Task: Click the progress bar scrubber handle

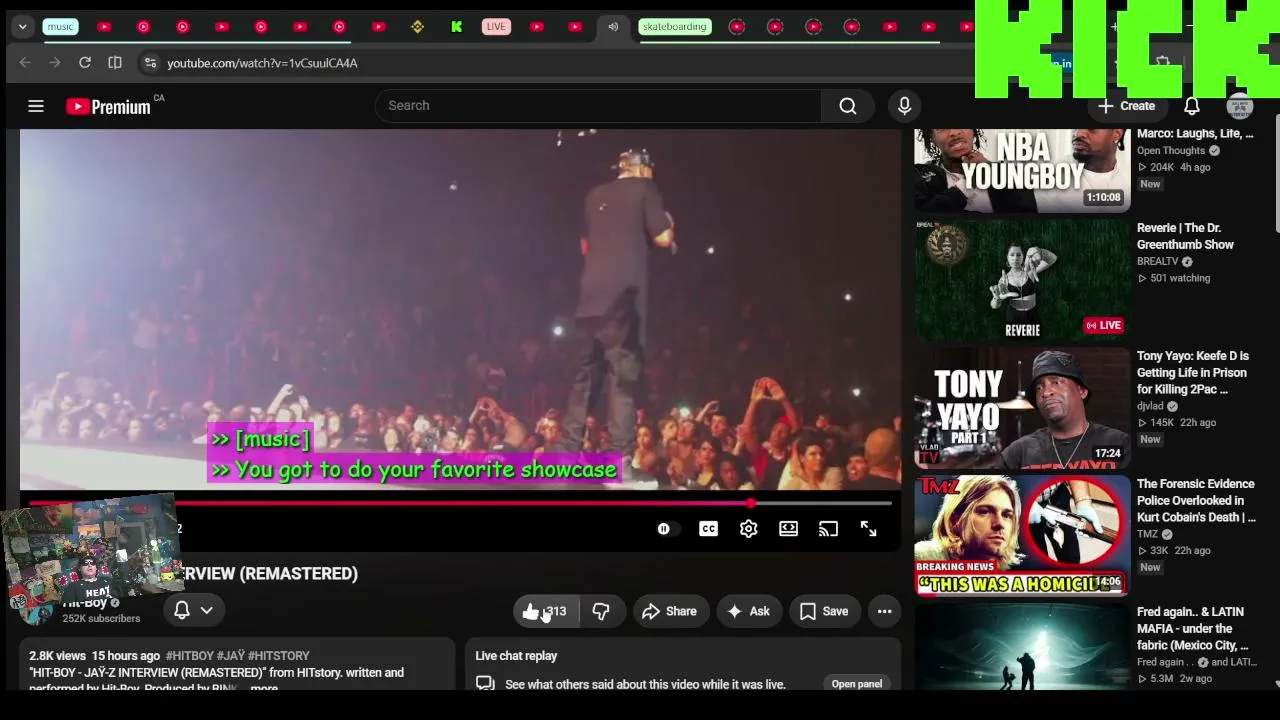Action: point(750,503)
